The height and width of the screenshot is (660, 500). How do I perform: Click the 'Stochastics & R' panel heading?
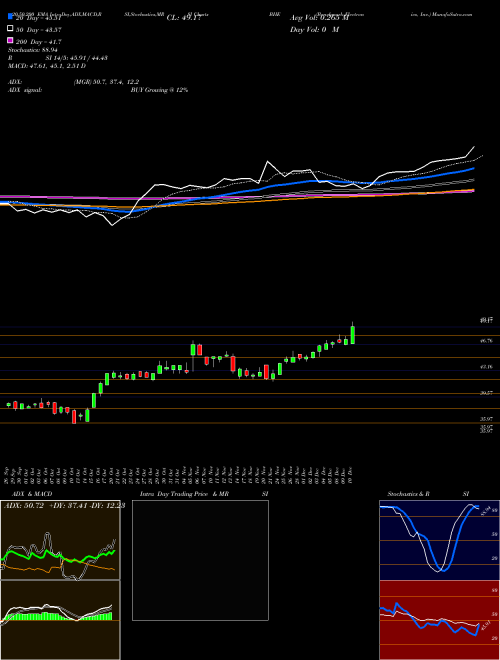[x=409, y=494]
